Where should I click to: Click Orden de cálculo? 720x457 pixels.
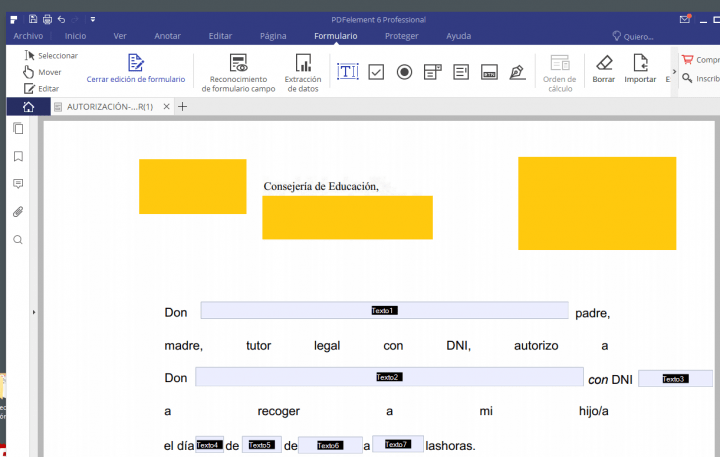pos(560,73)
